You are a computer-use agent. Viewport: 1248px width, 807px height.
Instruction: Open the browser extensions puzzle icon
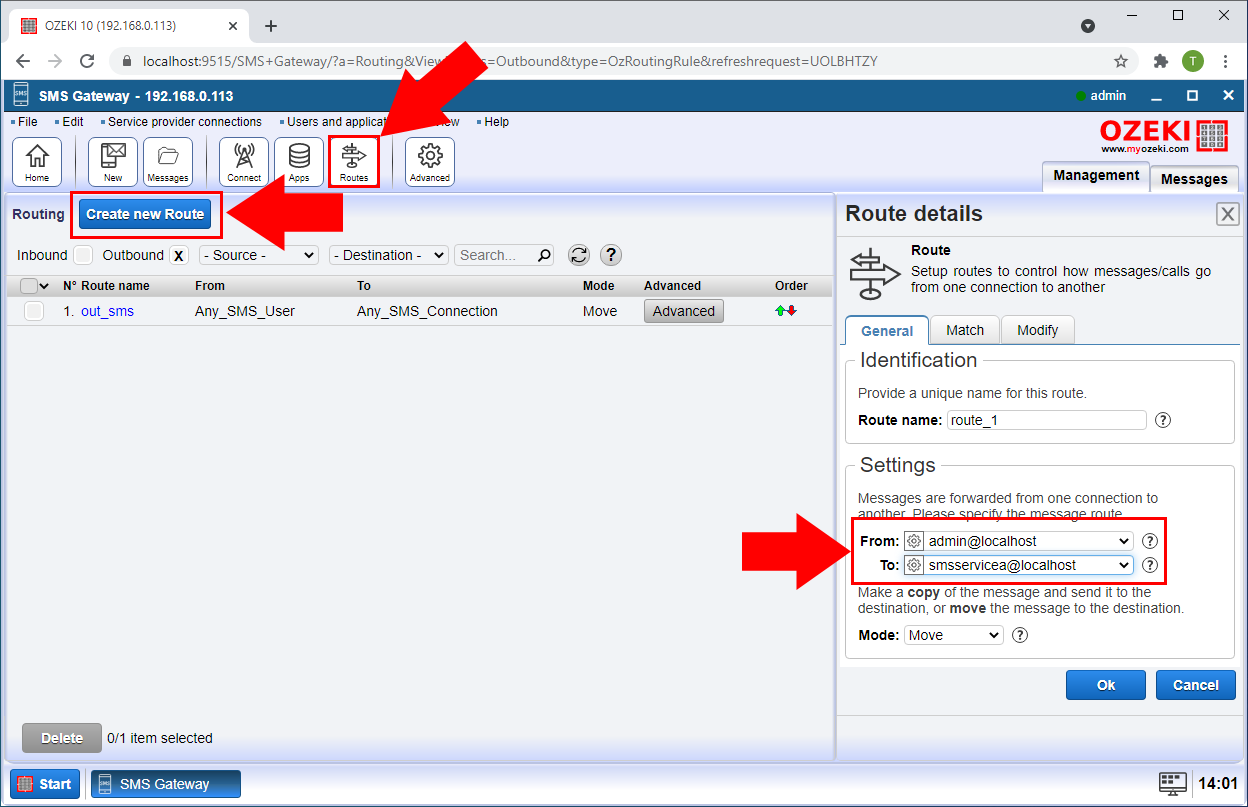click(1160, 61)
